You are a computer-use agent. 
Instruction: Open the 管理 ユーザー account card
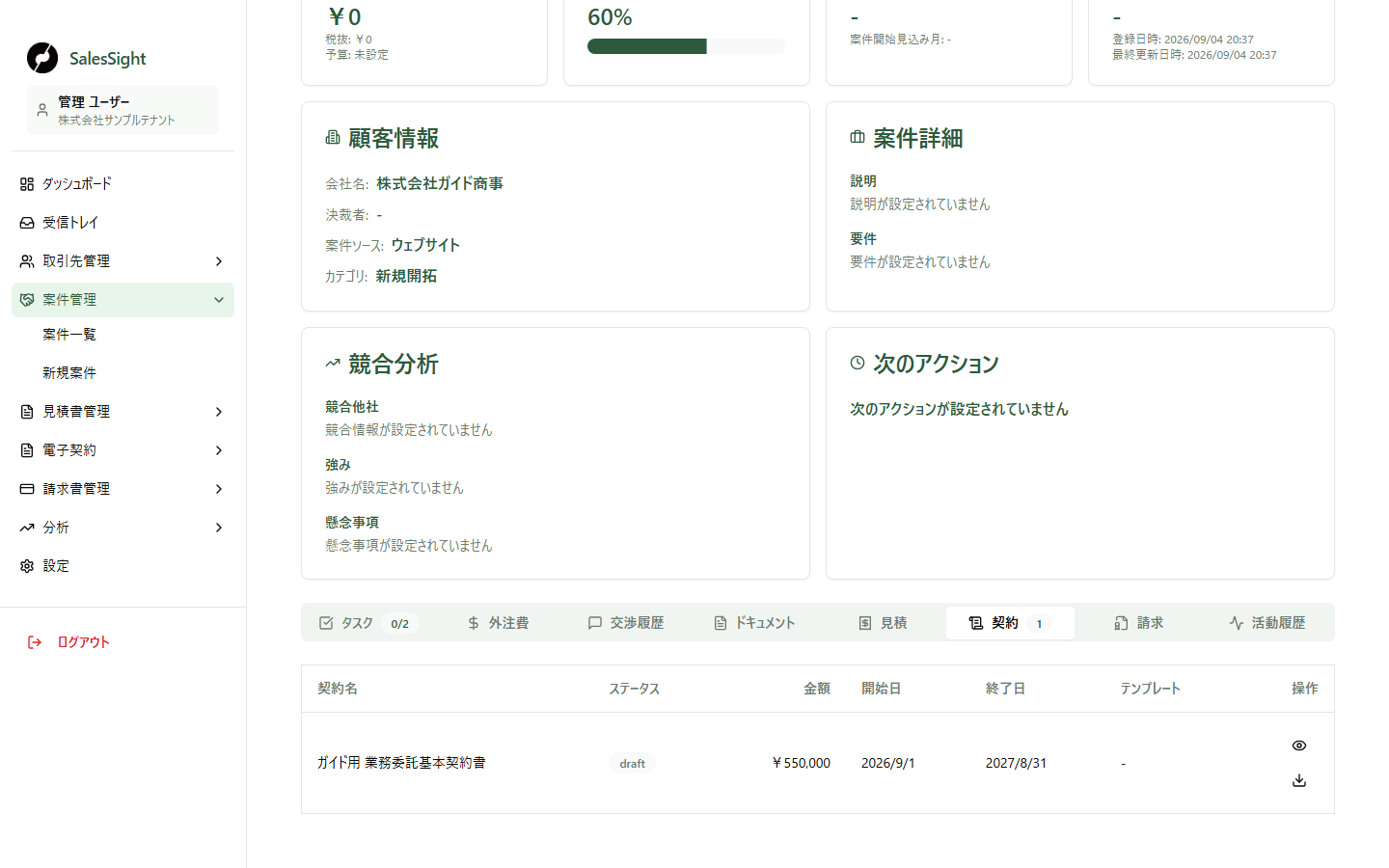pyautogui.click(x=123, y=110)
